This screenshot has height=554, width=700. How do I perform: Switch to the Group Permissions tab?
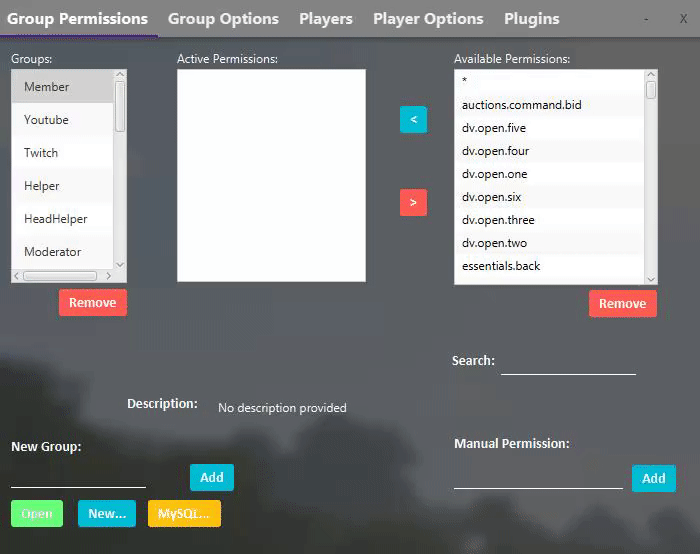click(77, 19)
